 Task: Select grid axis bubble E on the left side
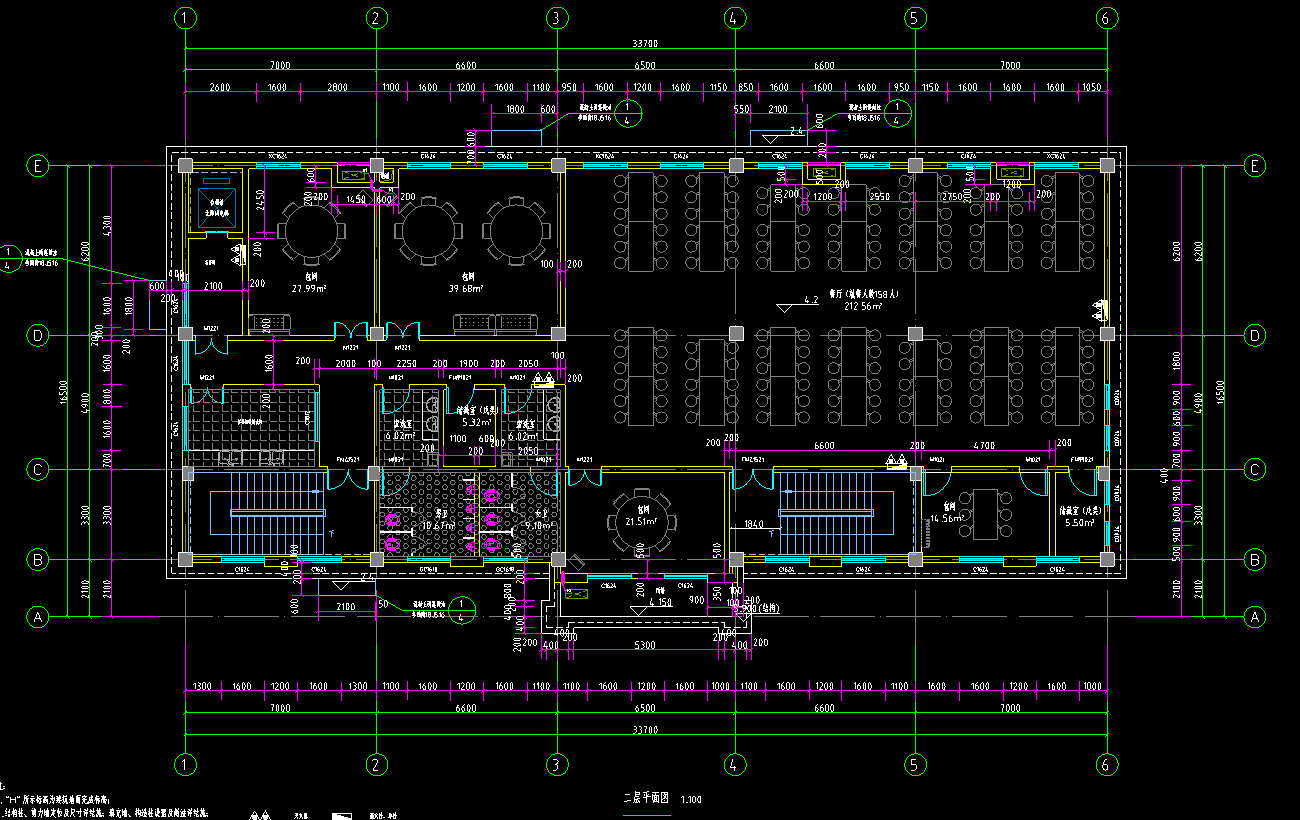[x=38, y=165]
